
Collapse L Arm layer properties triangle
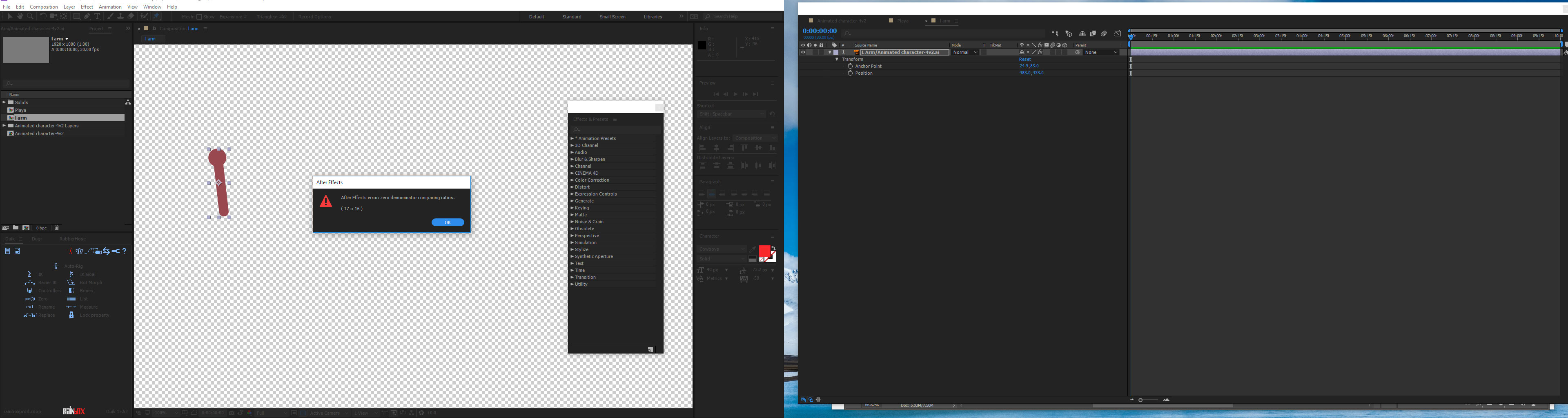click(830, 52)
